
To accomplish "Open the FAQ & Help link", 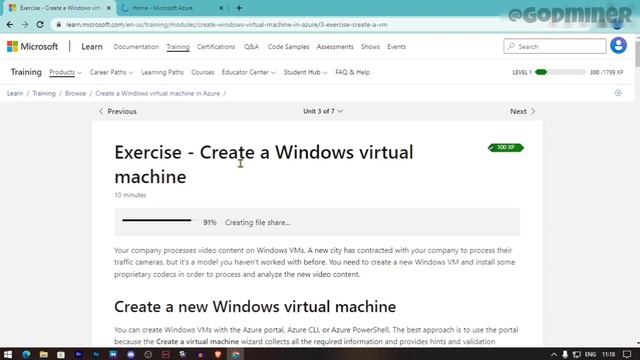I will point(352,72).
